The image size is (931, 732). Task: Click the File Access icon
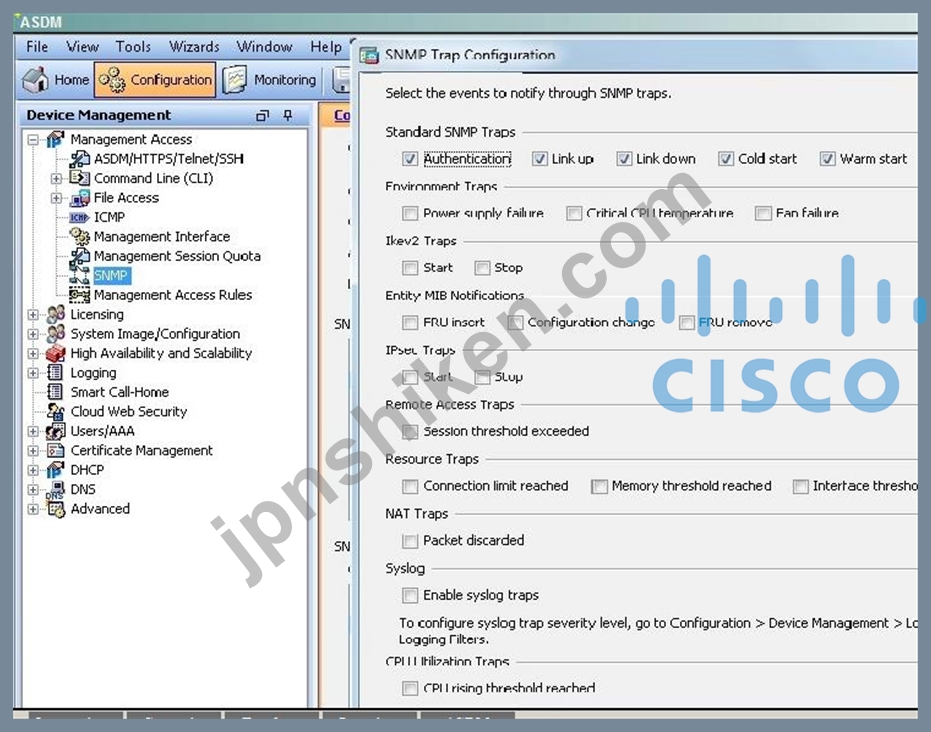80,198
